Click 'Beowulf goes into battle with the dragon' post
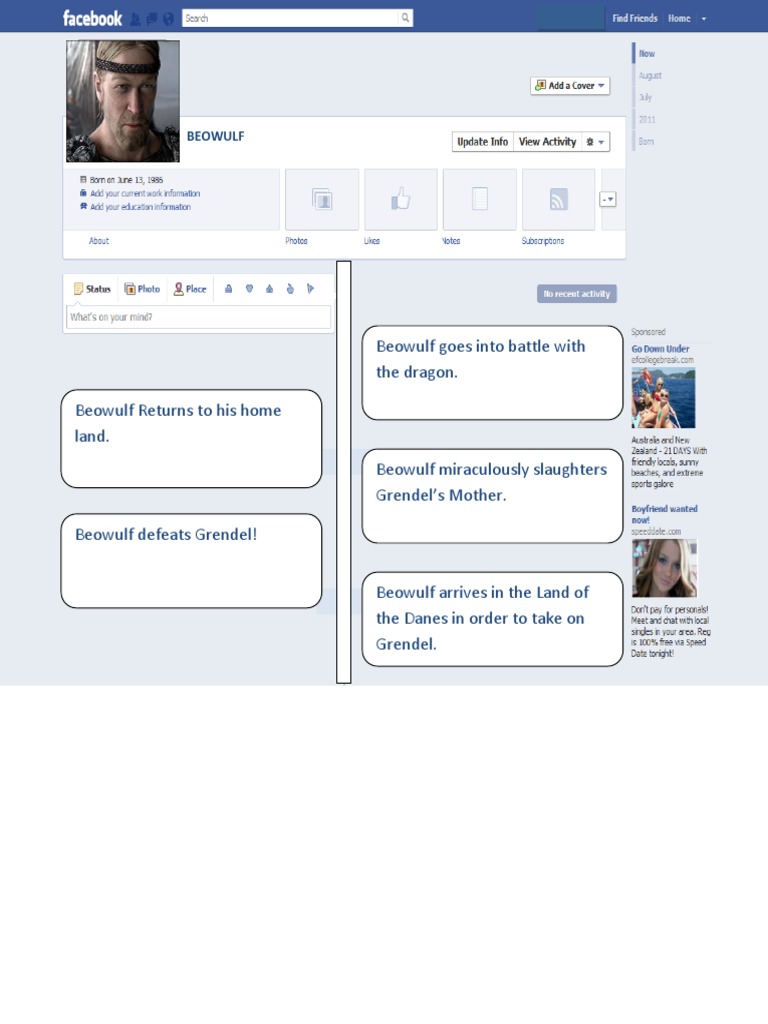768x1024 pixels. tap(492, 373)
